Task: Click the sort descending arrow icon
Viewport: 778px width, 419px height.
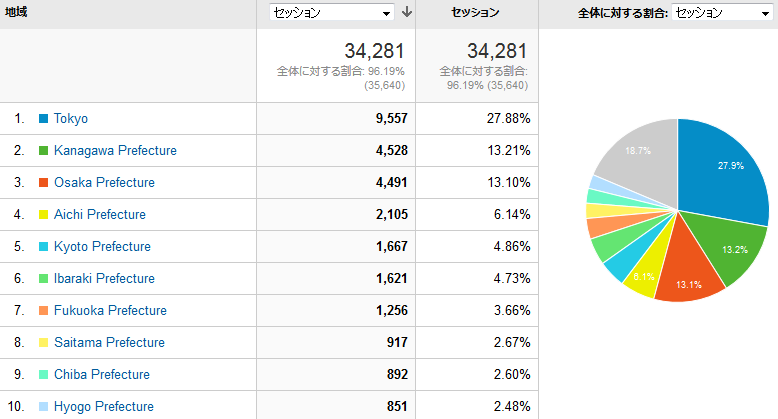Action: click(407, 13)
